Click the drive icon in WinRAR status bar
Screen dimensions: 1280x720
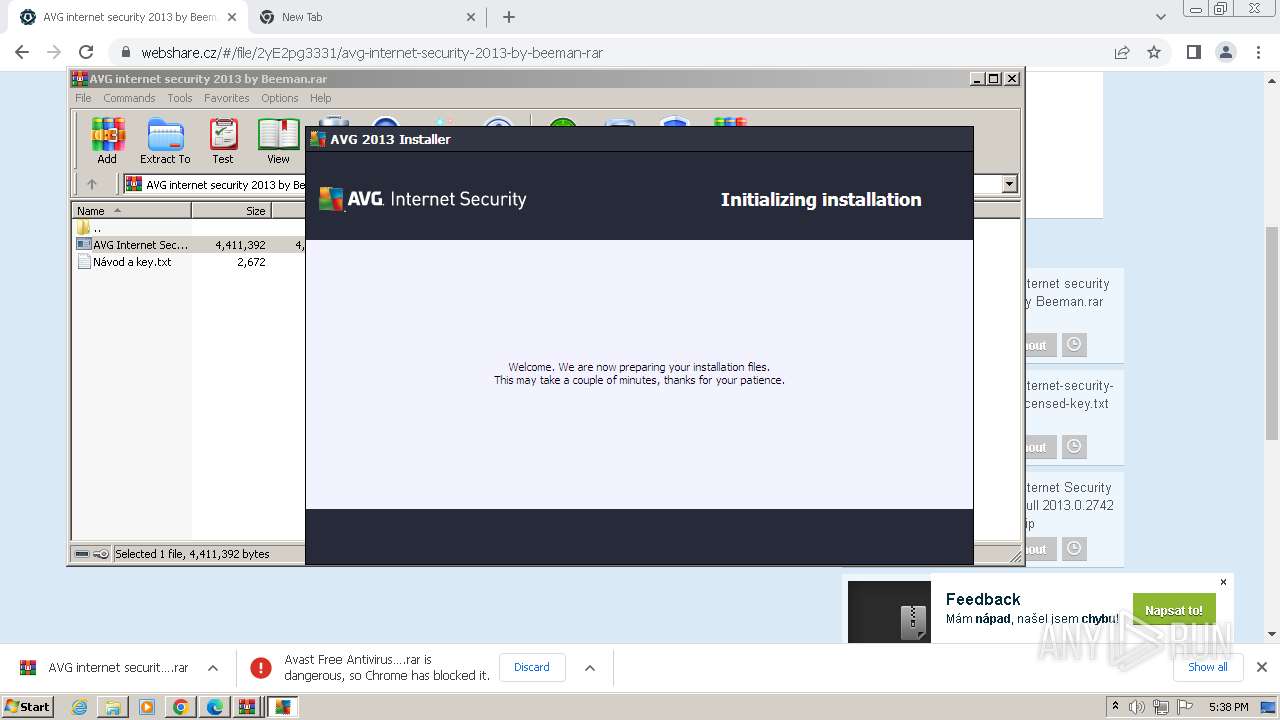pos(82,554)
